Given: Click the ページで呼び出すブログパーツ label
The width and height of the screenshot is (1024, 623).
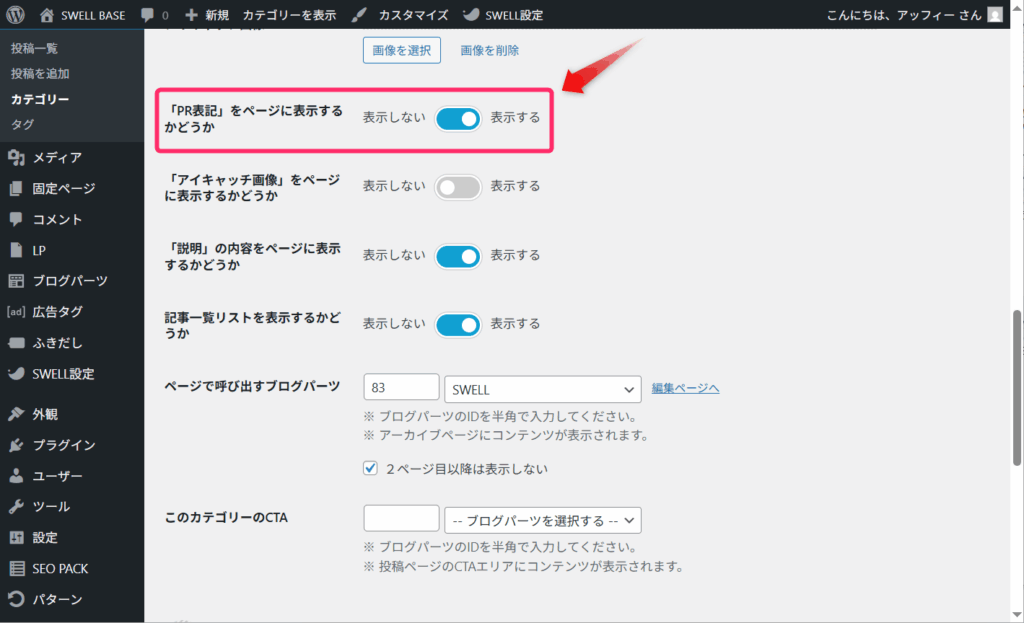Looking at the screenshot, I should 252,386.
